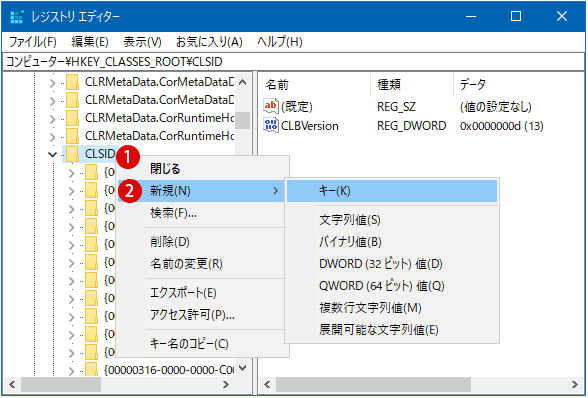This screenshot has width=588, height=398.
Task: Choose 削除(D) in the context menu
Action: 201,242
